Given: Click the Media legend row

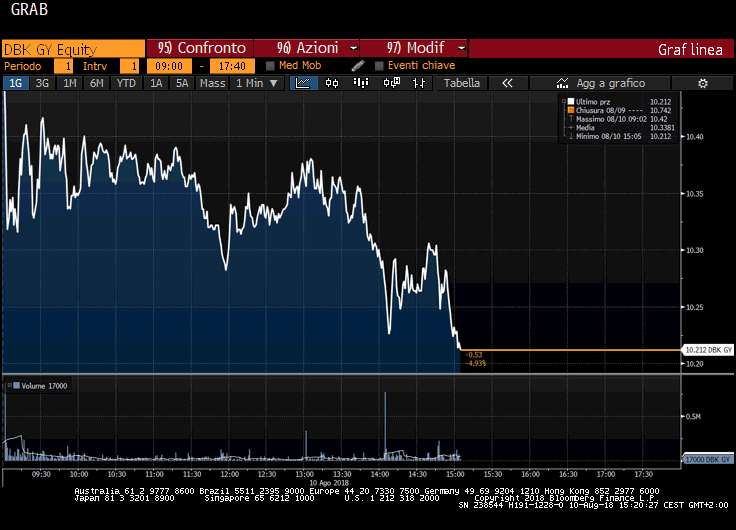Looking at the screenshot, I should [x=619, y=127].
